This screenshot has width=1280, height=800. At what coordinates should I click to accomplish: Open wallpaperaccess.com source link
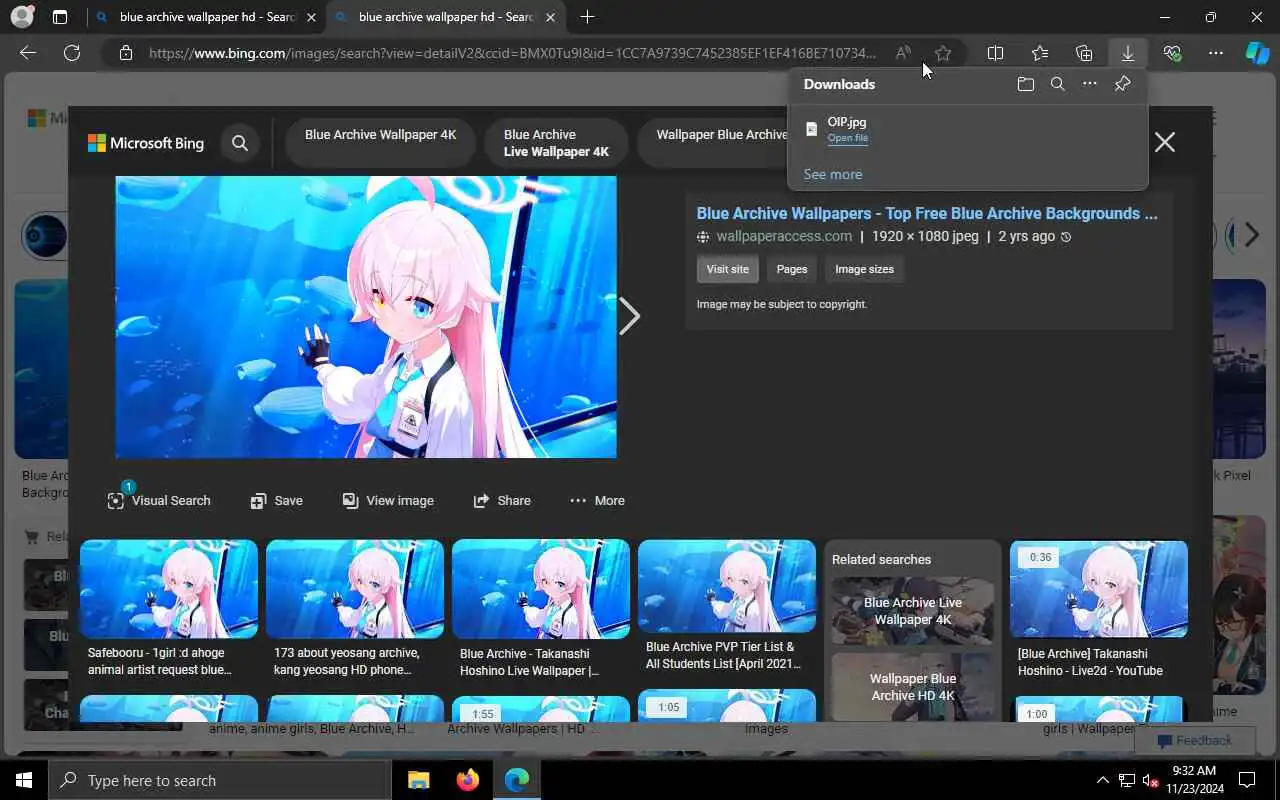tap(784, 236)
